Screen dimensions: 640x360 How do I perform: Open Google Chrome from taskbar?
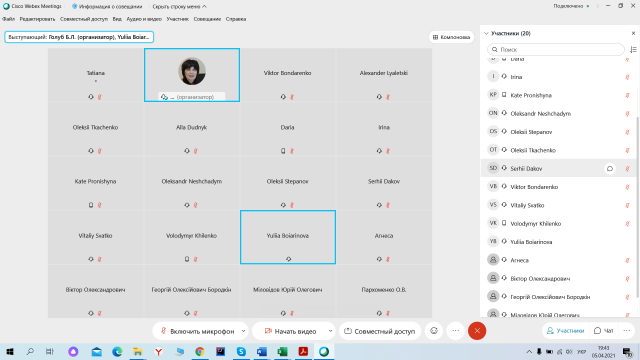coord(200,351)
